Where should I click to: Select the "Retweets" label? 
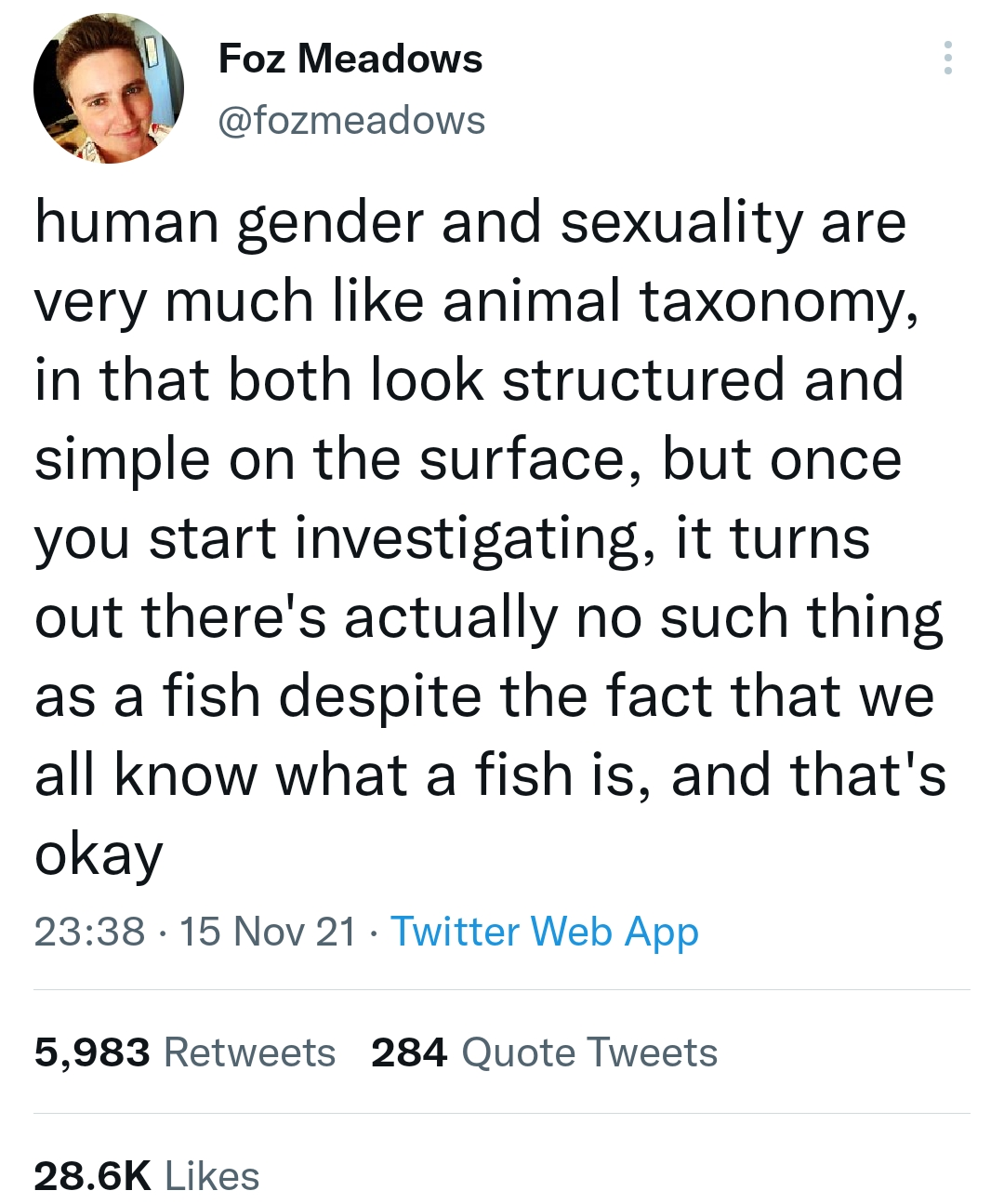click(249, 1052)
